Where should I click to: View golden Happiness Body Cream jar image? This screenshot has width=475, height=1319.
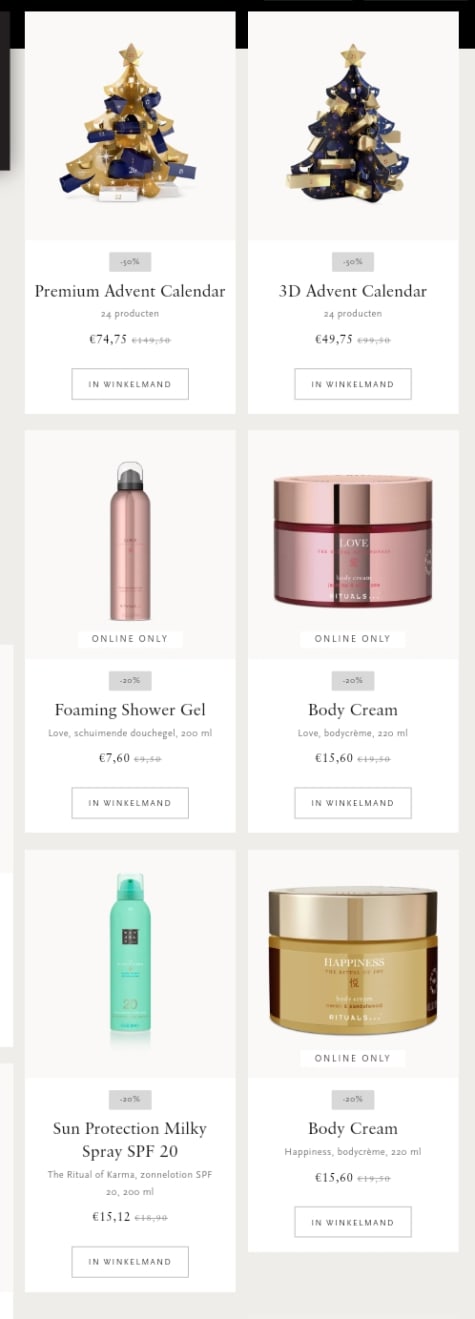(x=353, y=962)
